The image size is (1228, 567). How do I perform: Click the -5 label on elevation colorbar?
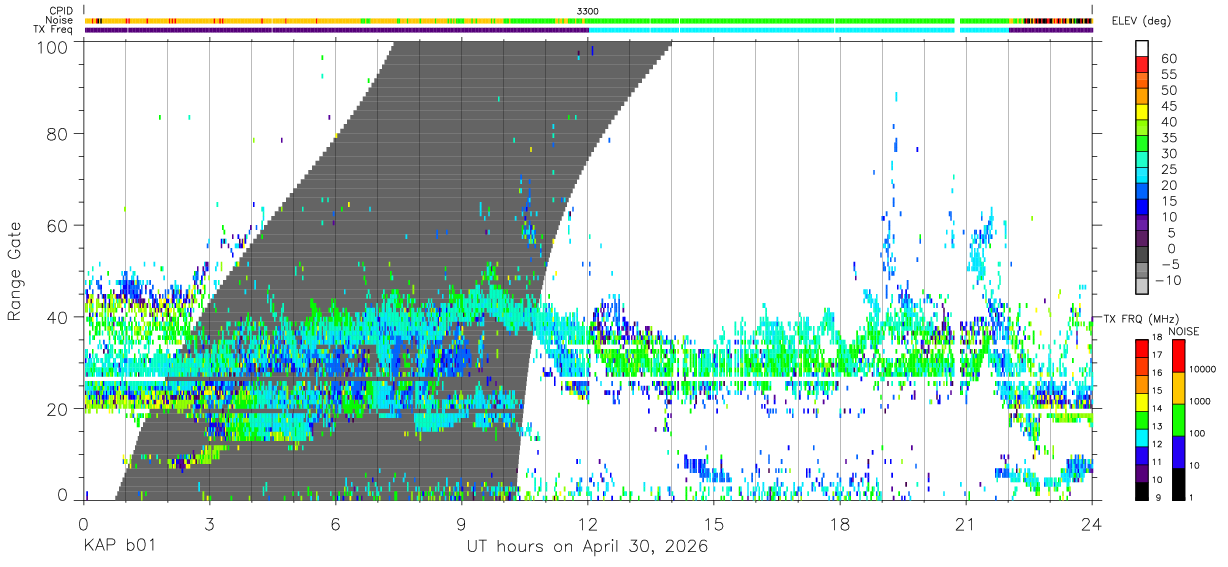pyautogui.click(x=1169, y=265)
